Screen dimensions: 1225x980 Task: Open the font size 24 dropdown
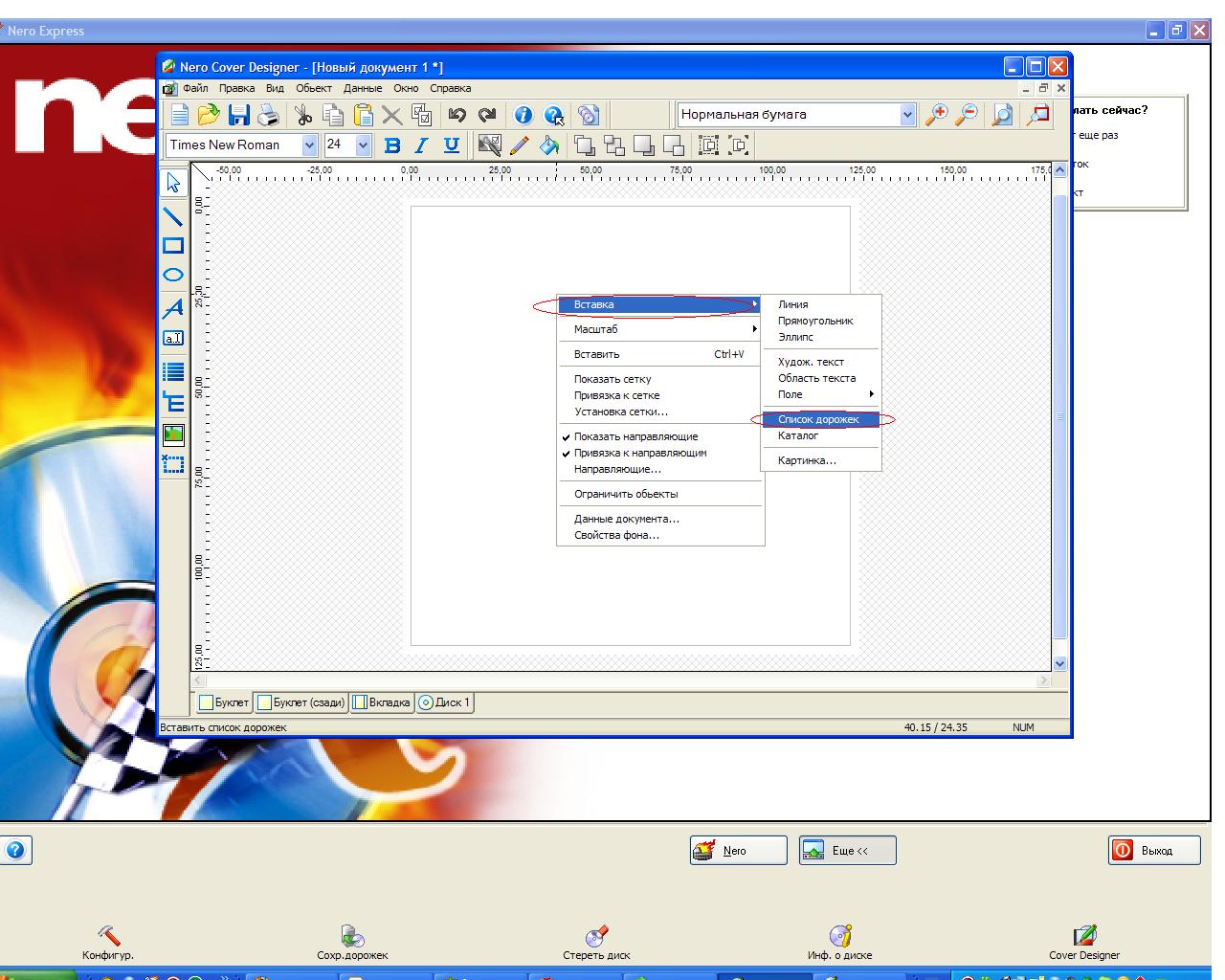point(363,145)
